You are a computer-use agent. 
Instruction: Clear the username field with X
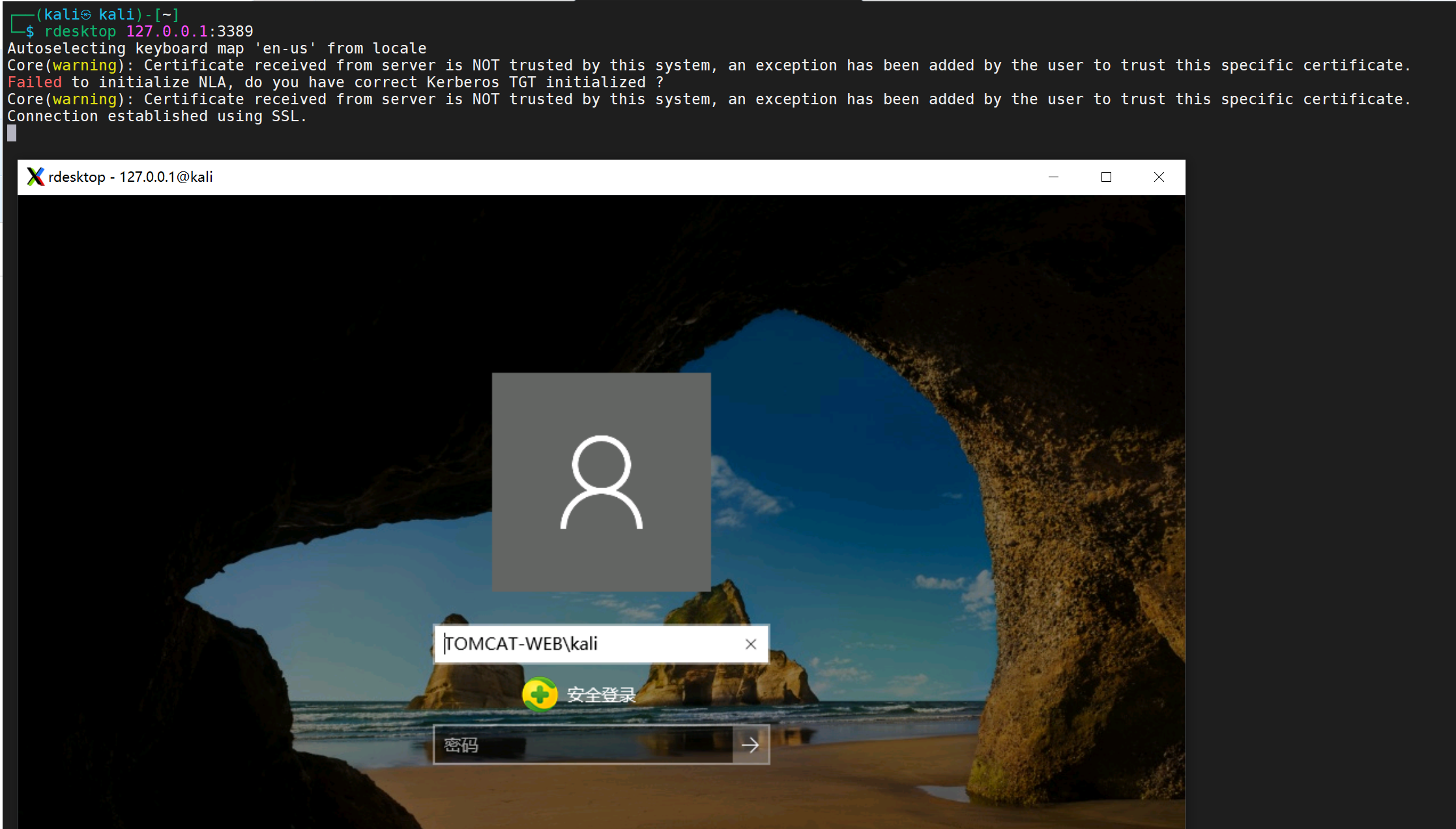(x=751, y=644)
